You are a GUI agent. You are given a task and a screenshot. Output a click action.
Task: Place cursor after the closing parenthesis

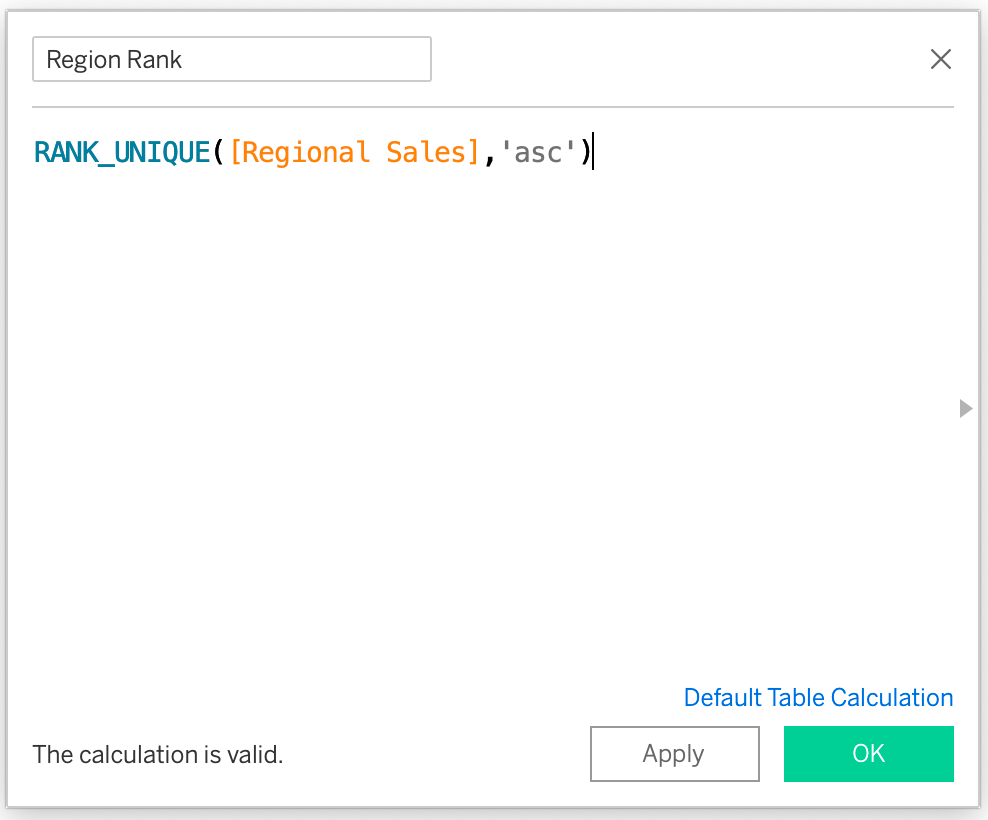592,153
